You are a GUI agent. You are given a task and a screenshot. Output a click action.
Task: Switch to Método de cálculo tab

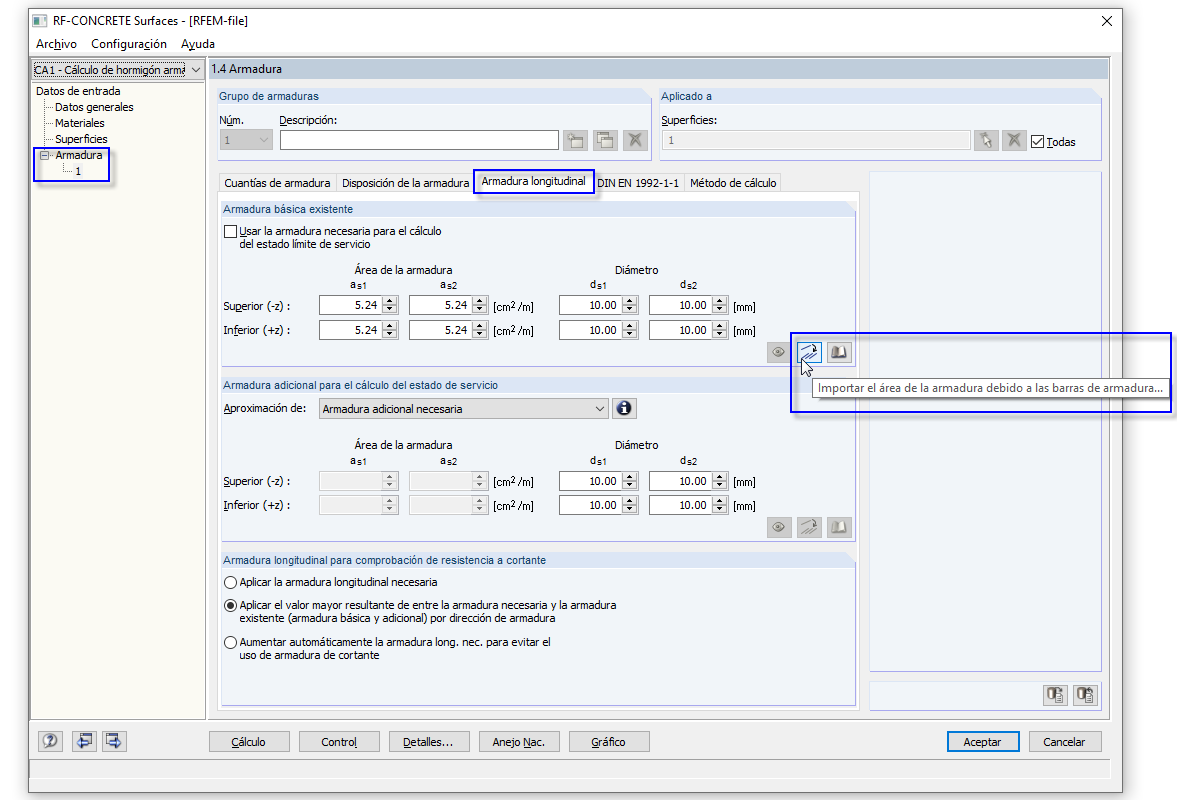[x=733, y=183]
